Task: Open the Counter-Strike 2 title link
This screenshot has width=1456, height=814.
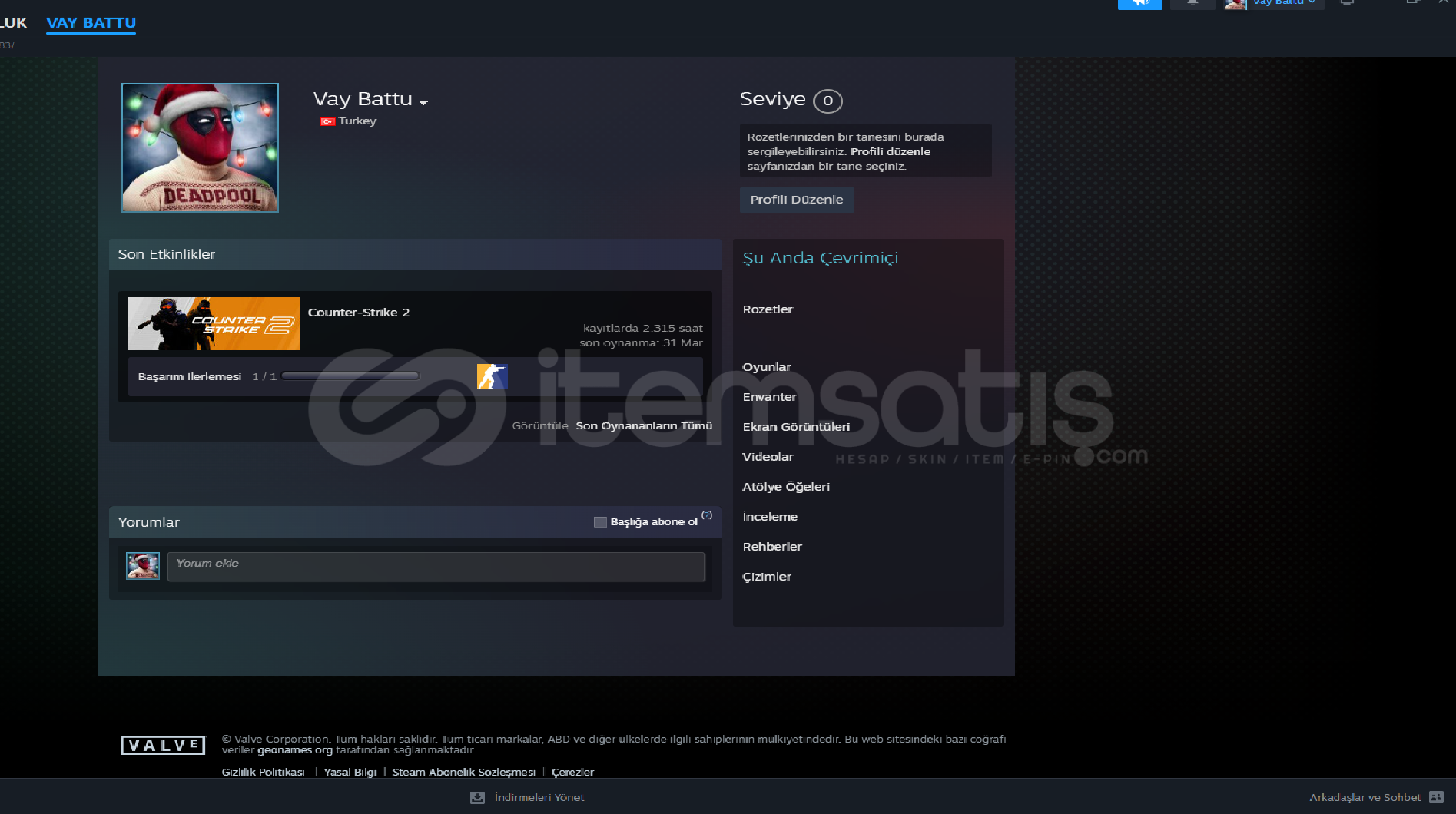Action: point(359,313)
